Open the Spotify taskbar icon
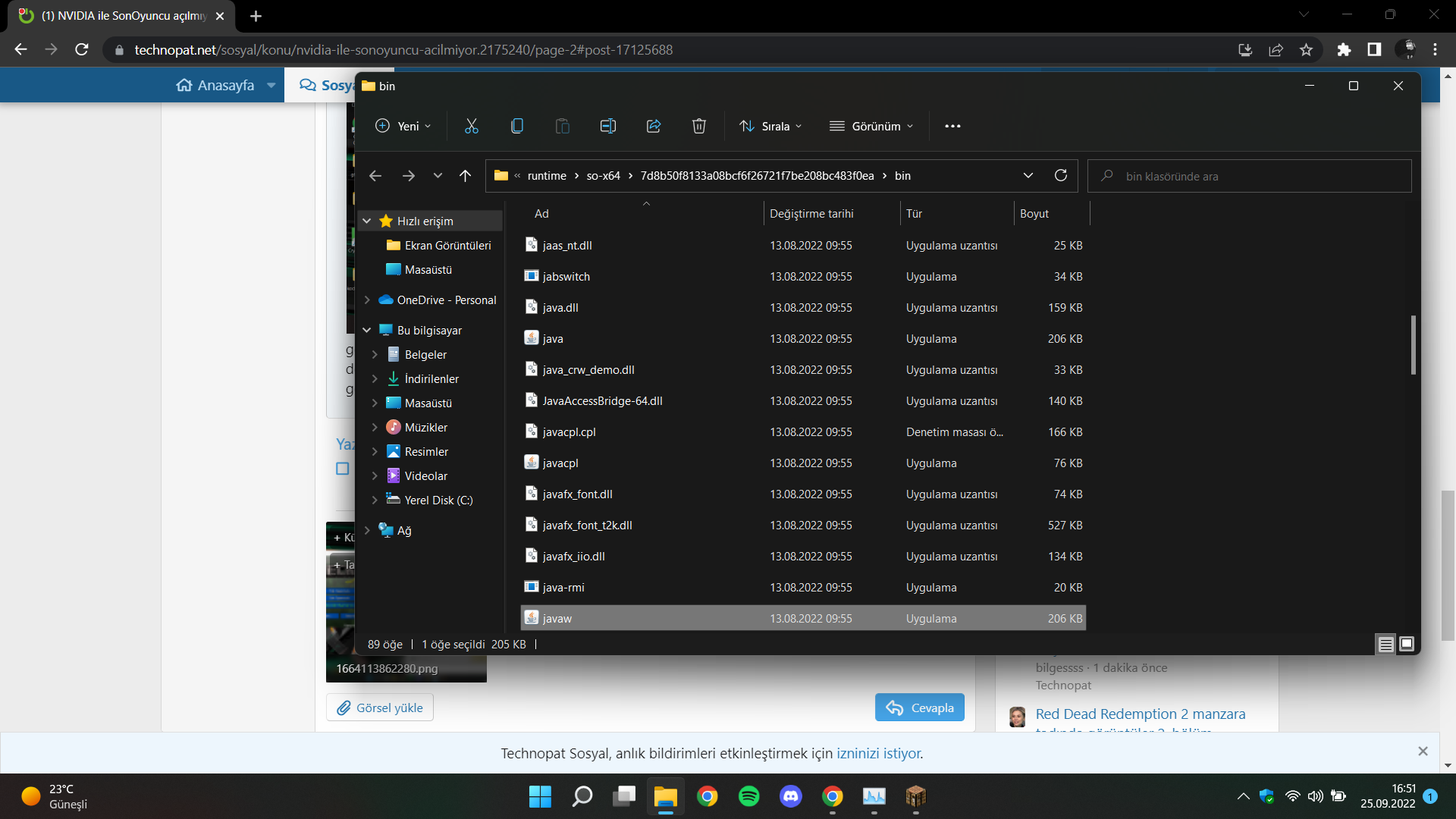 point(748,796)
